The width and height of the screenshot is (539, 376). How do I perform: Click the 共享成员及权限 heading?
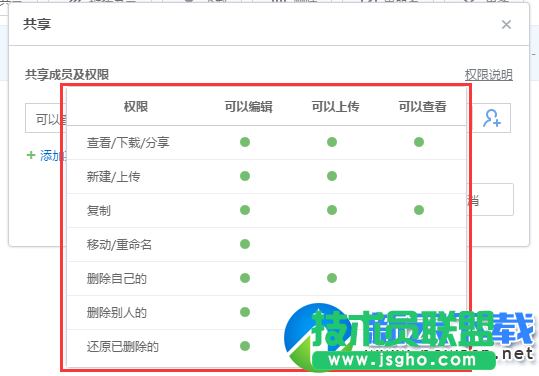point(67,75)
